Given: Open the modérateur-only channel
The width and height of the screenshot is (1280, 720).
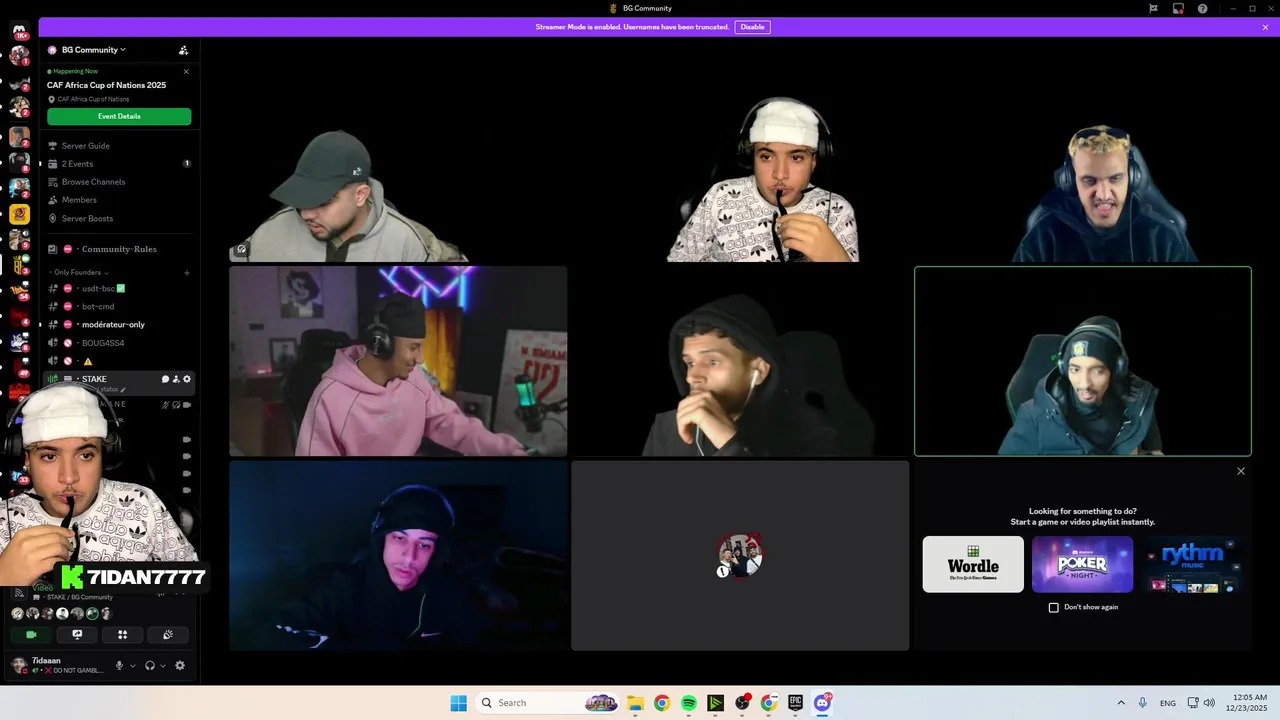Looking at the screenshot, I should point(119,324).
